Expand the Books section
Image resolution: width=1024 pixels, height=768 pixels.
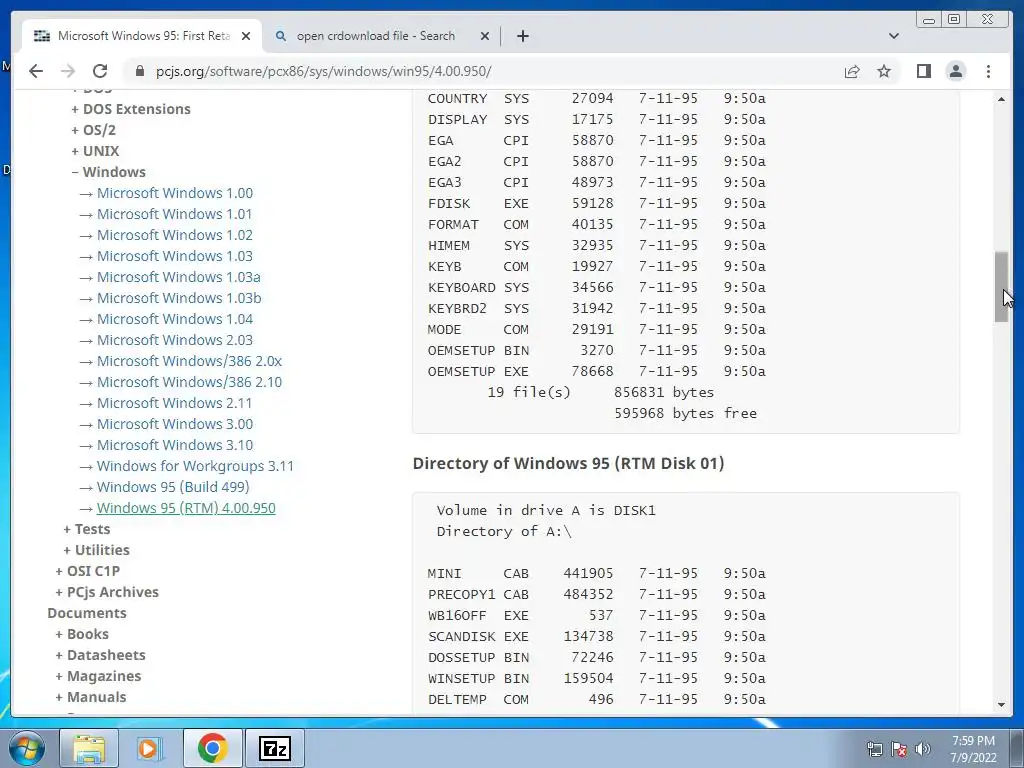click(x=82, y=634)
